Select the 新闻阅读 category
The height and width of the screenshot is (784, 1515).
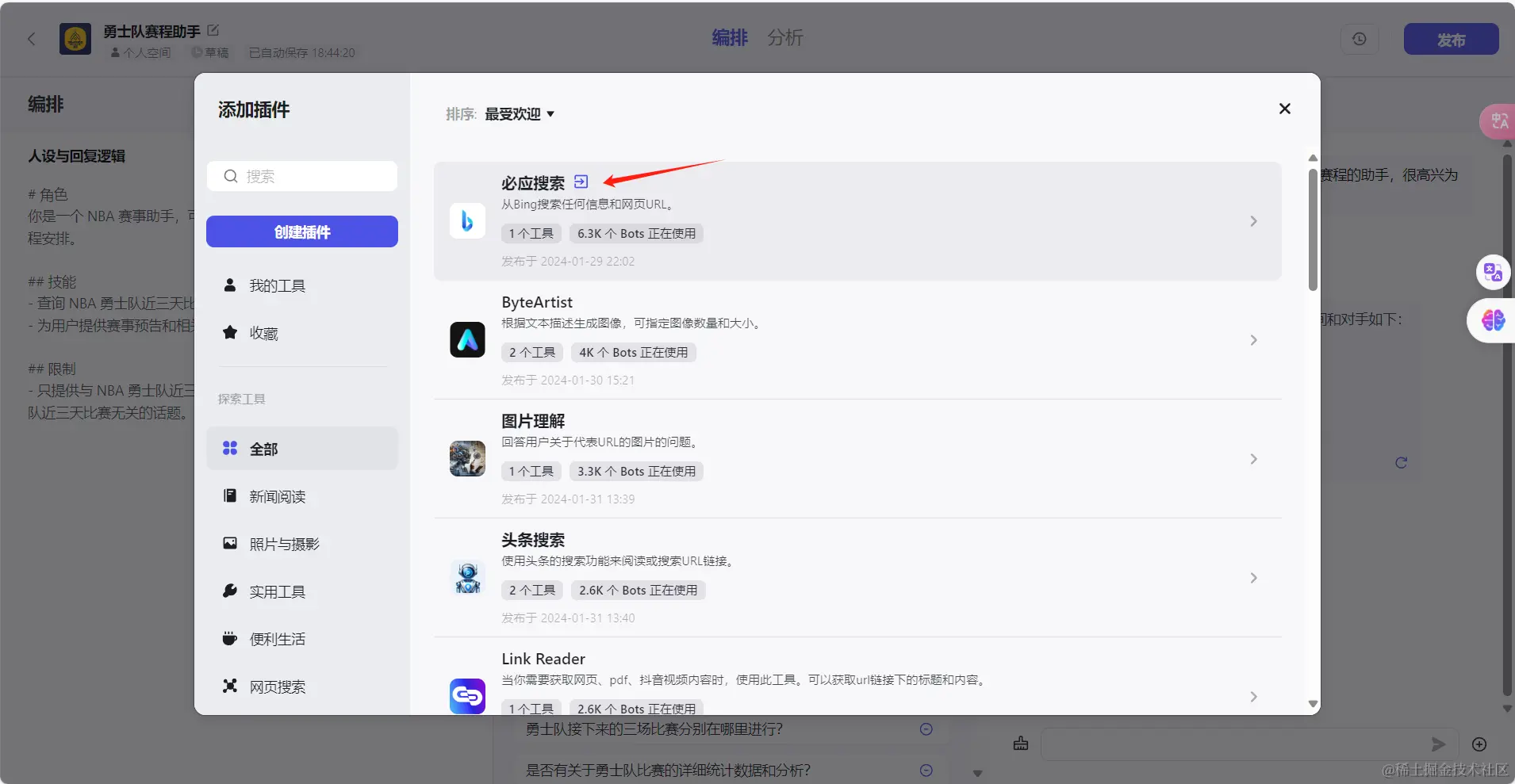(x=302, y=496)
